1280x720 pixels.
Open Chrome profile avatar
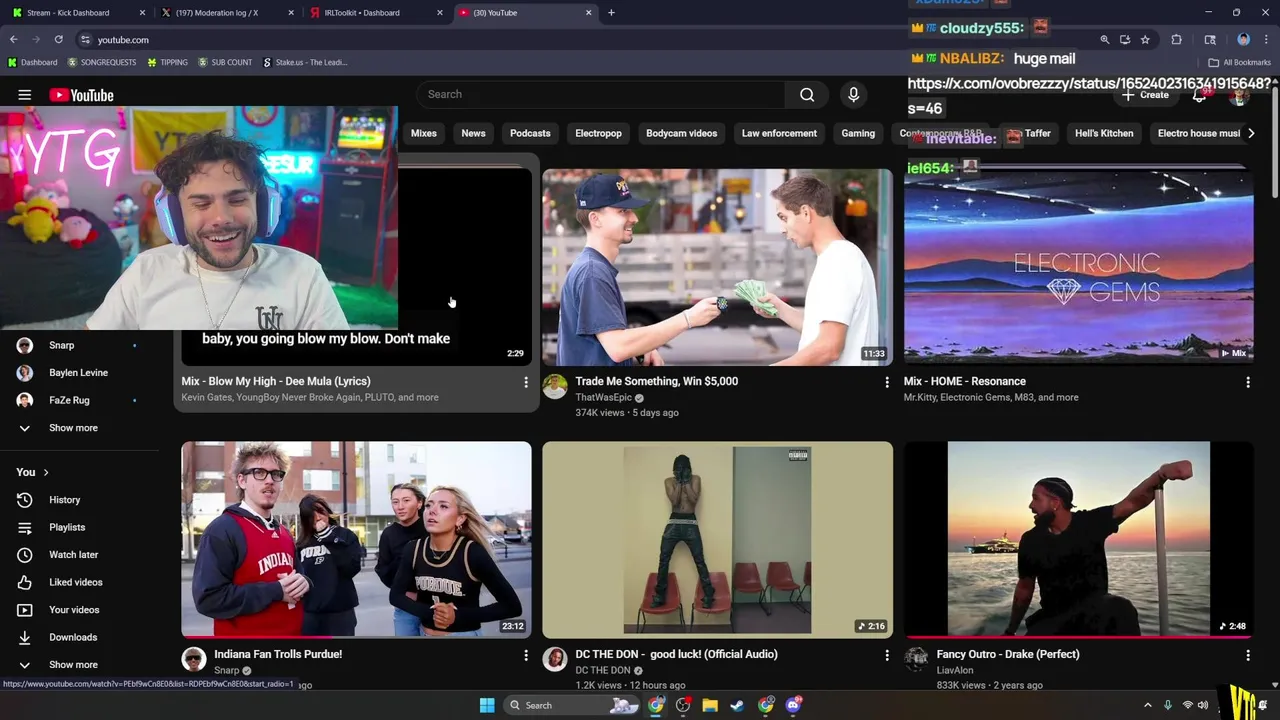click(x=1243, y=40)
